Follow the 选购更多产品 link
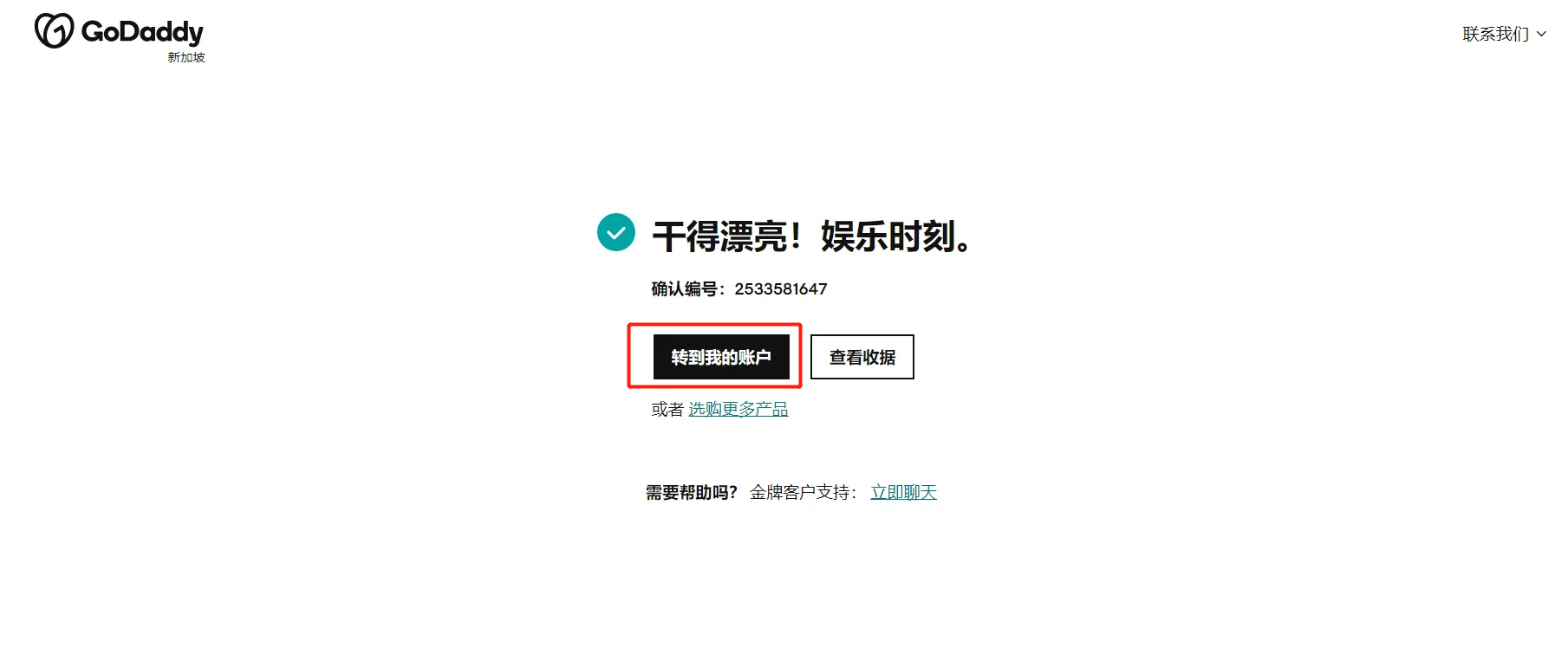This screenshot has width=1568, height=654. [x=738, y=409]
